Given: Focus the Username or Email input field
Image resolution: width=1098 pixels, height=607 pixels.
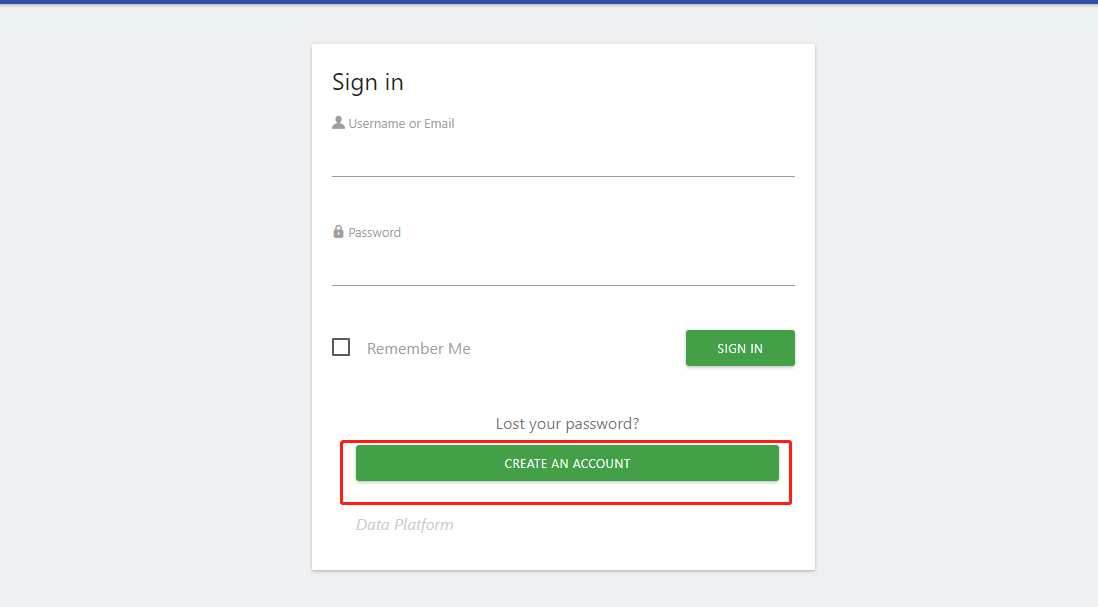Looking at the screenshot, I should click(563, 158).
